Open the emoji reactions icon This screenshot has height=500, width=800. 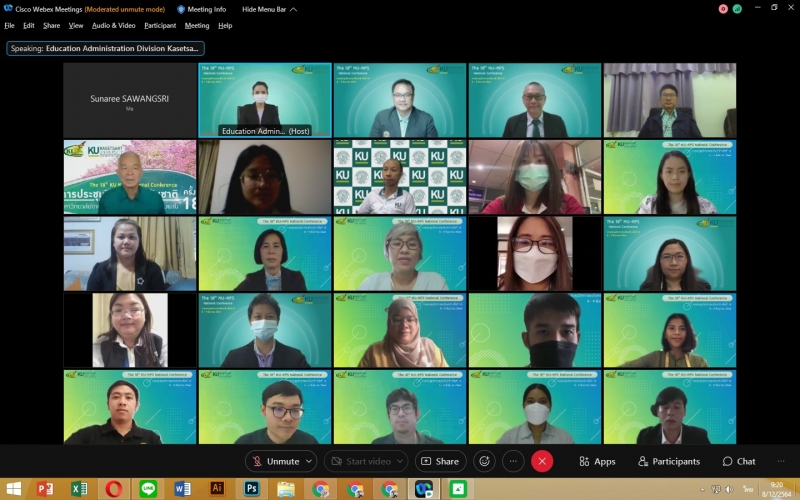(x=485, y=461)
